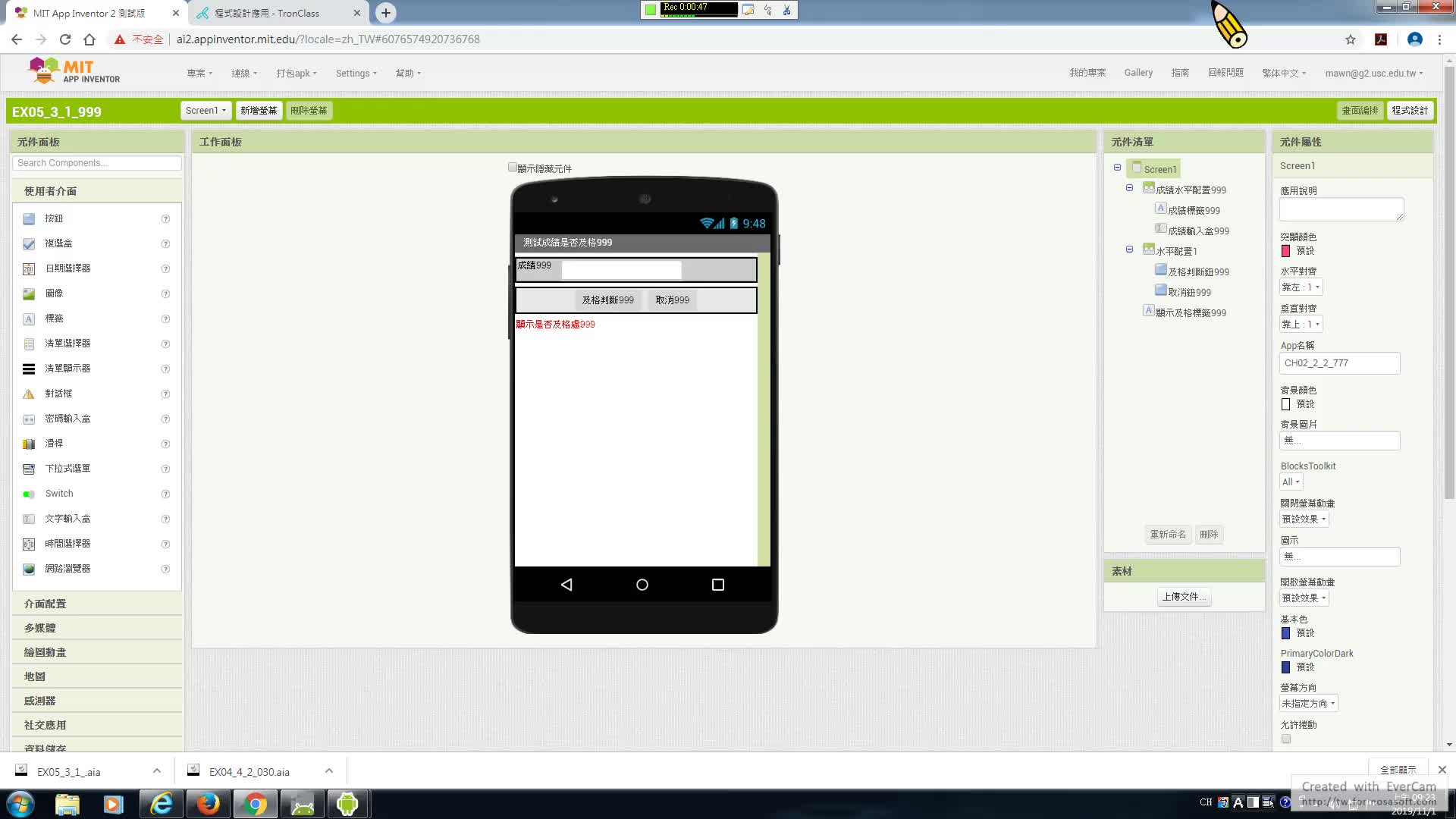1456x819 pixels.
Task: Select the 時間選擇器 component icon
Action: pyautogui.click(x=29, y=544)
